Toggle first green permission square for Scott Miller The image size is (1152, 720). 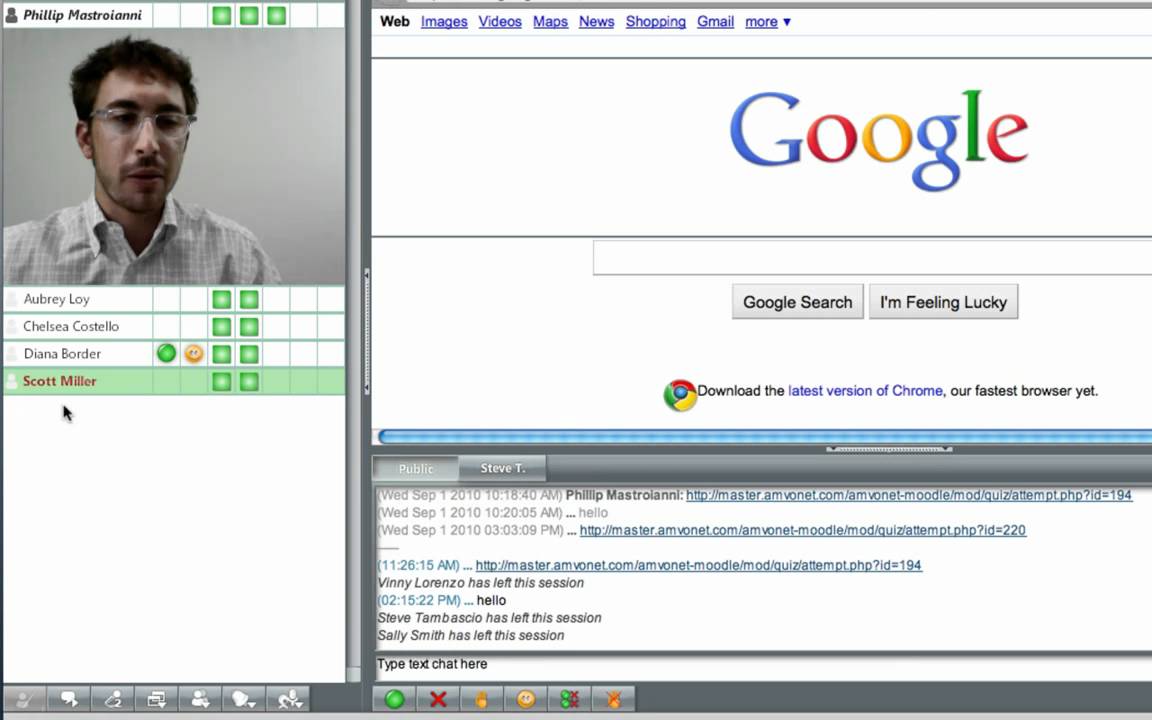click(x=222, y=381)
